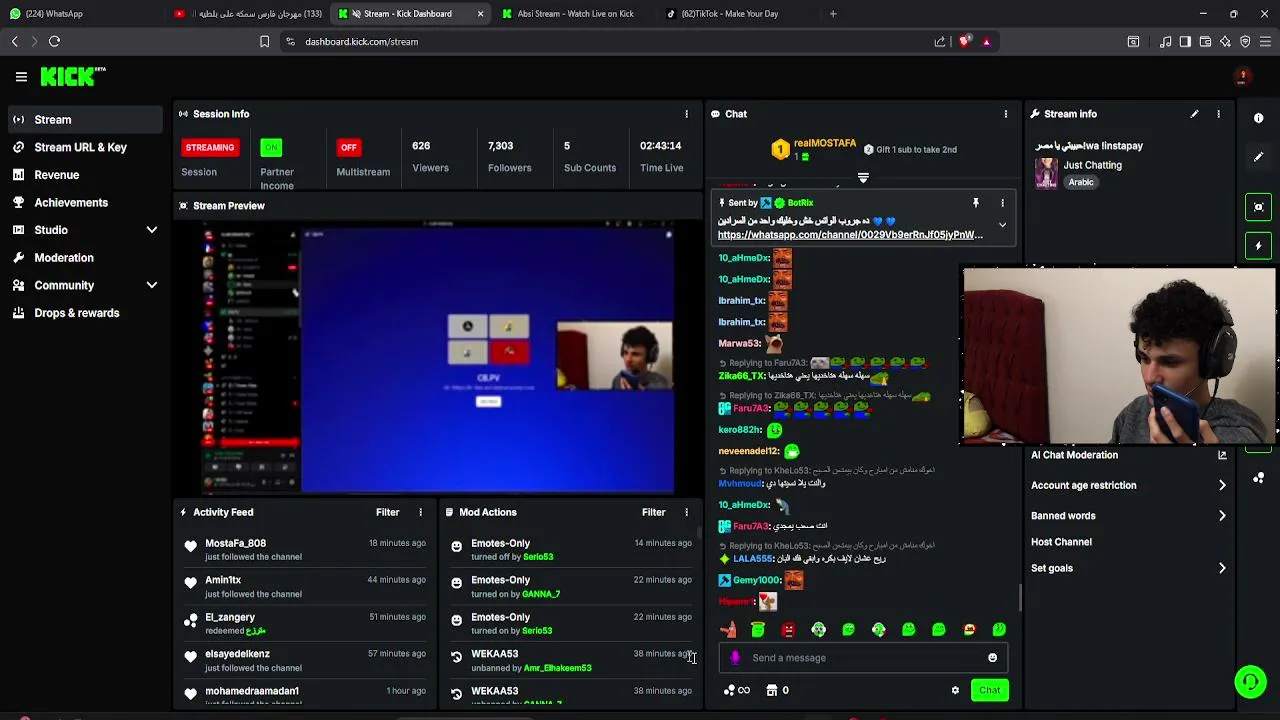Click MostaFa_808 follow entry in Activity Feed
The image size is (1280, 720).
tap(306, 549)
